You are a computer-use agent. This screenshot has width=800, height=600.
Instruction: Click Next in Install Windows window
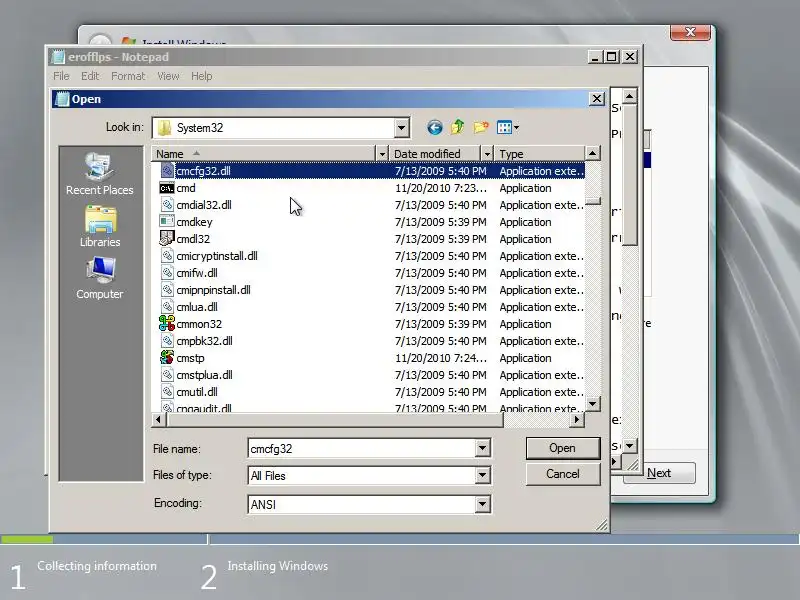[659, 473]
